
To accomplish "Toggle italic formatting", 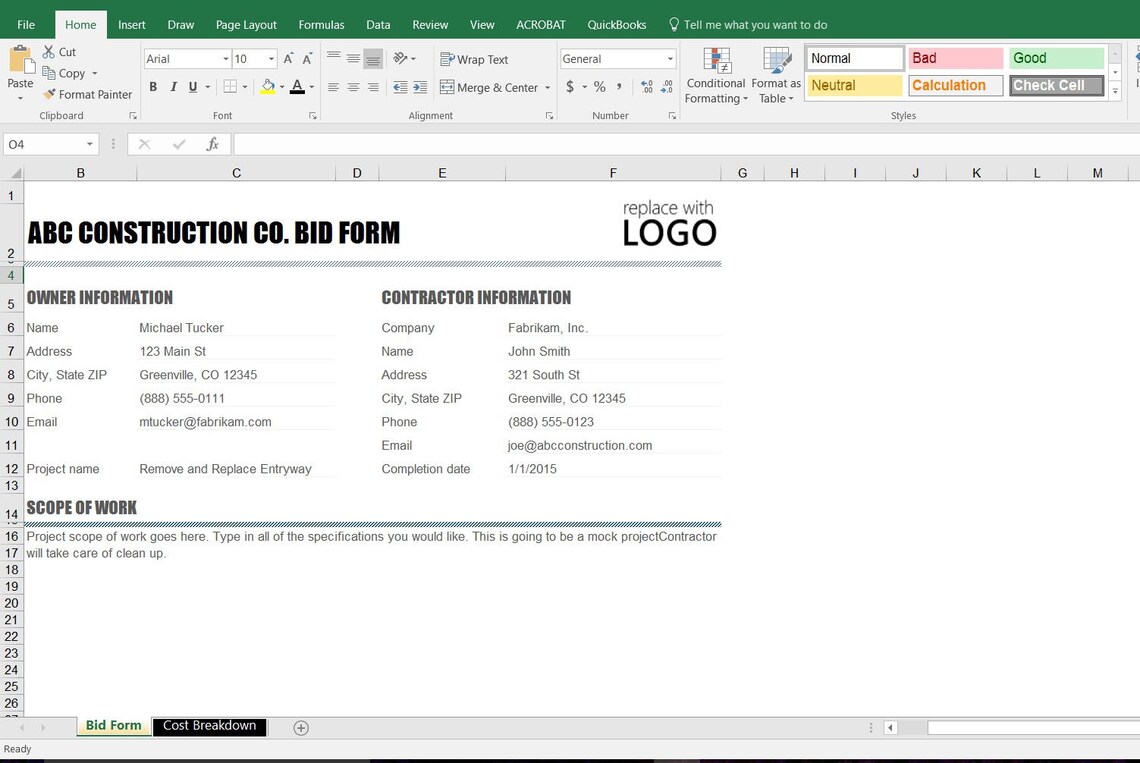I will (171, 87).
